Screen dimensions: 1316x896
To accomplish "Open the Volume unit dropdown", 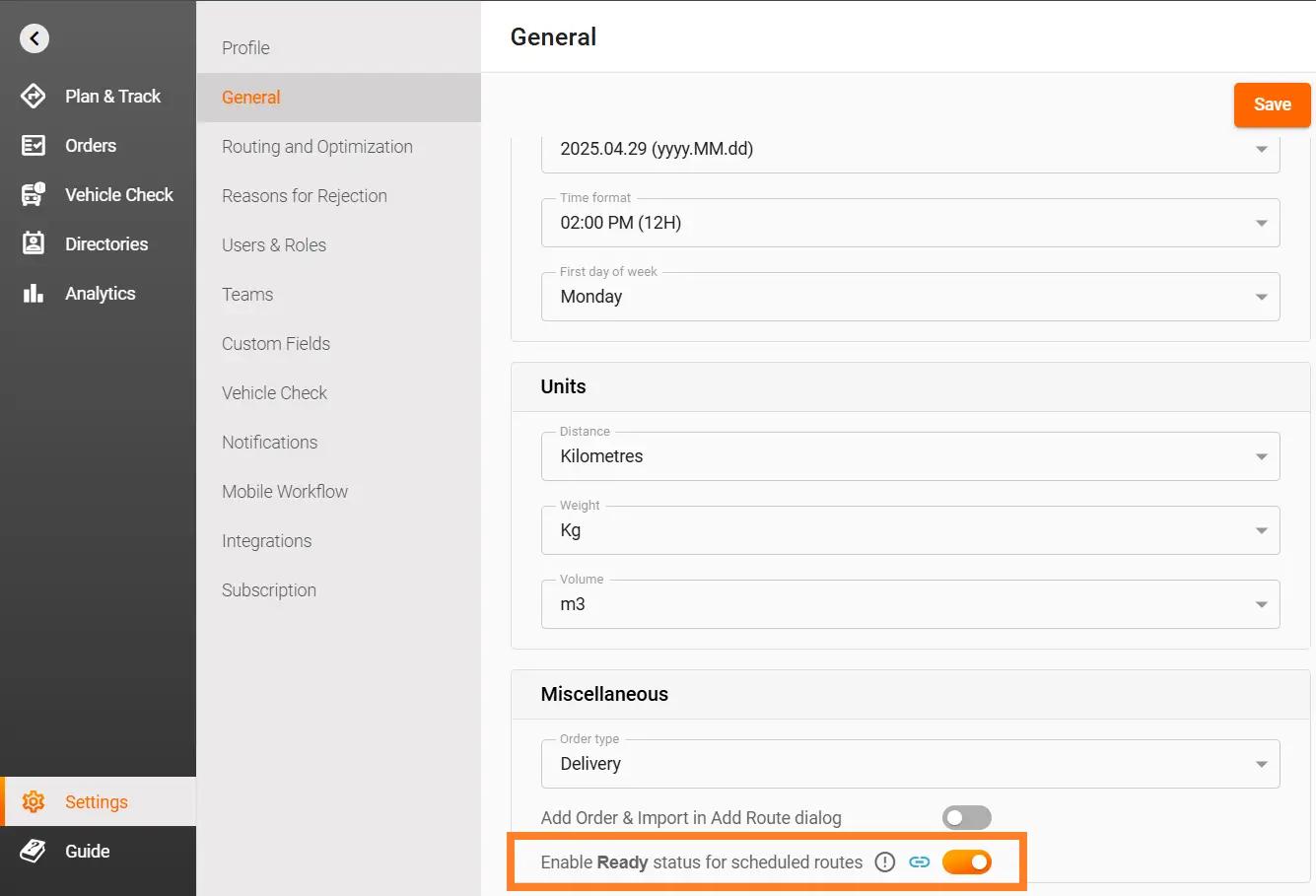I will coord(910,604).
